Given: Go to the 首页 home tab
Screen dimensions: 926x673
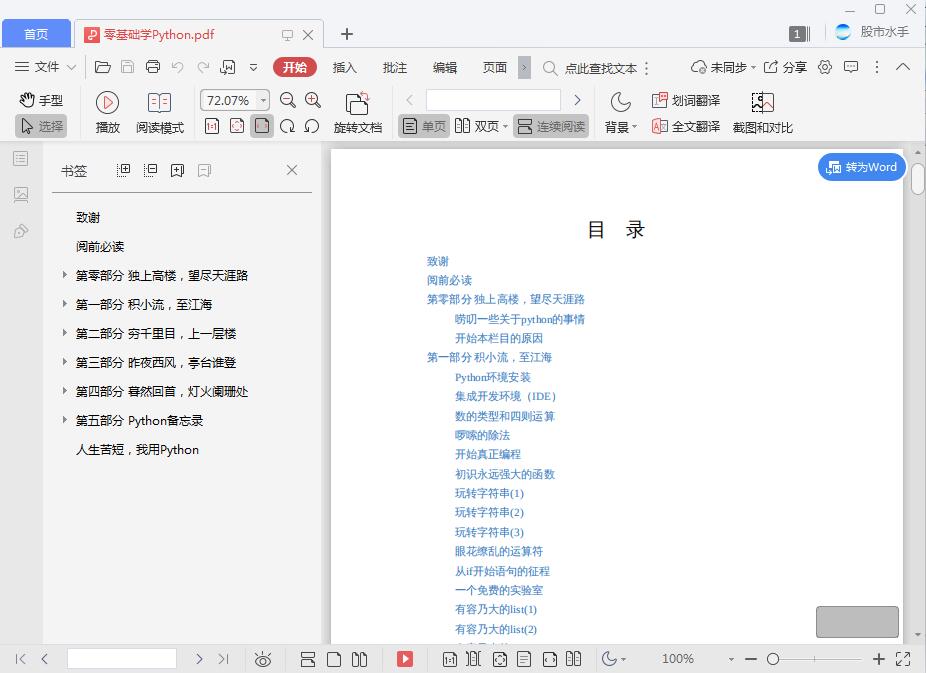Looking at the screenshot, I should coord(36,33).
